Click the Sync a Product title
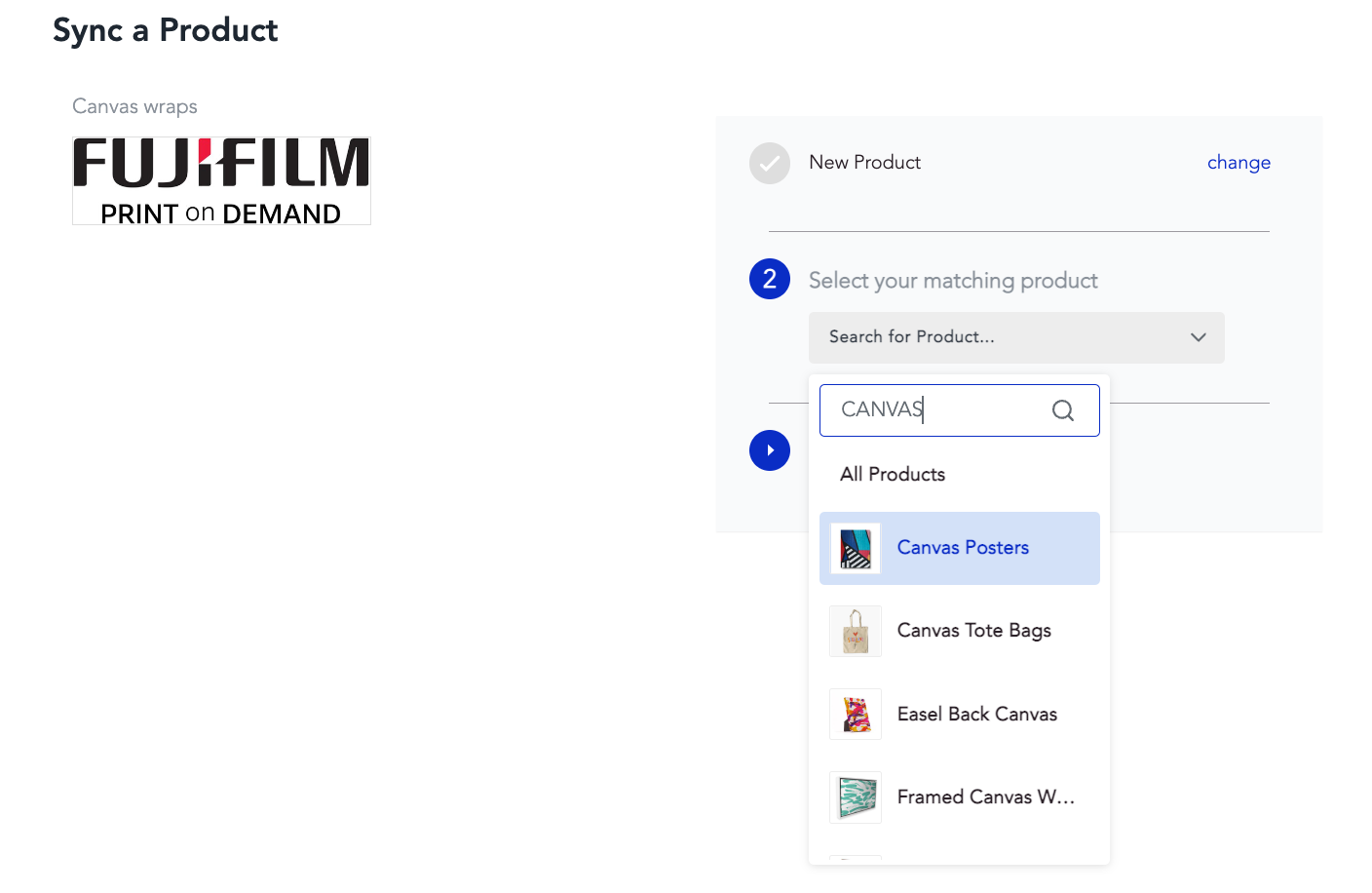Viewport: 1372px width, 893px height. coord(165,30)
